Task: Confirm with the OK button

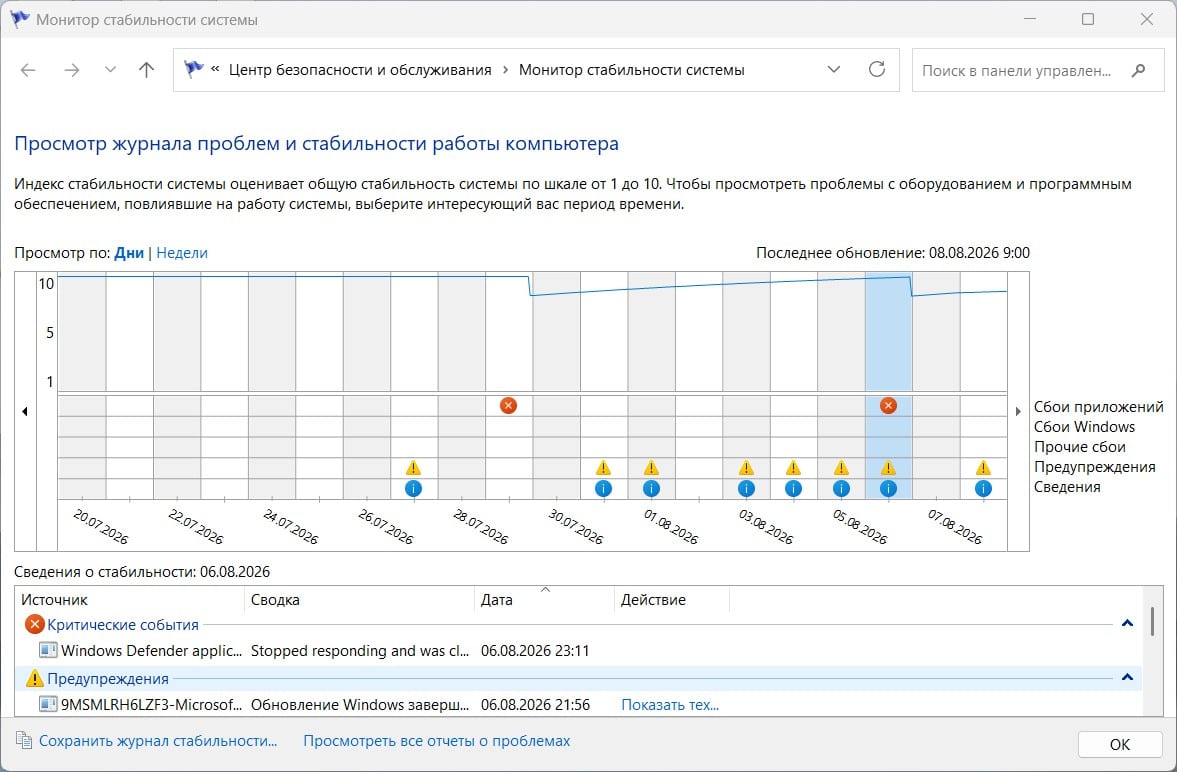Action: [1120, 744]
